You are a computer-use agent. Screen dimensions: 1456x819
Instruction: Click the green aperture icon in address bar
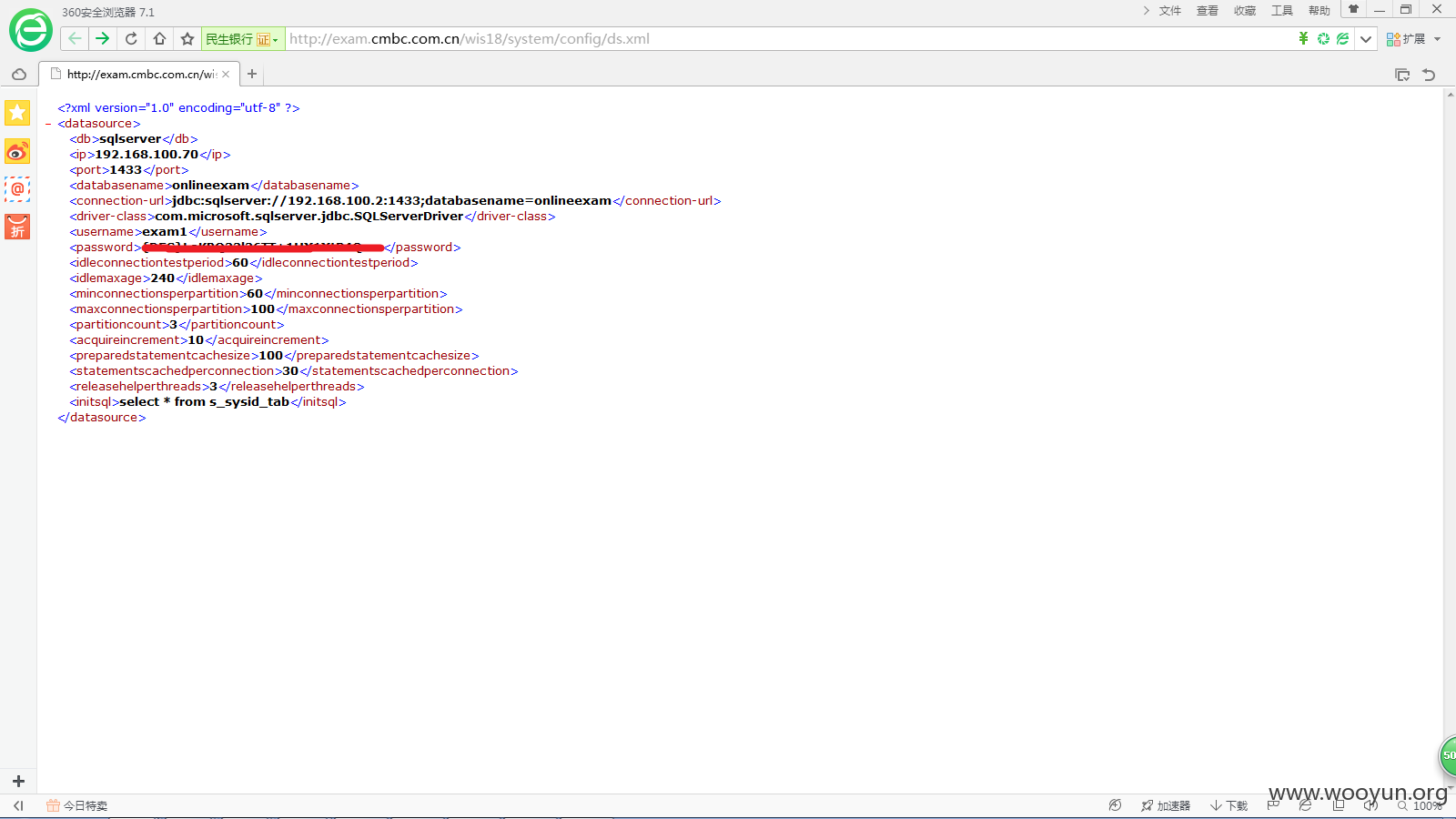[1323, 38]
